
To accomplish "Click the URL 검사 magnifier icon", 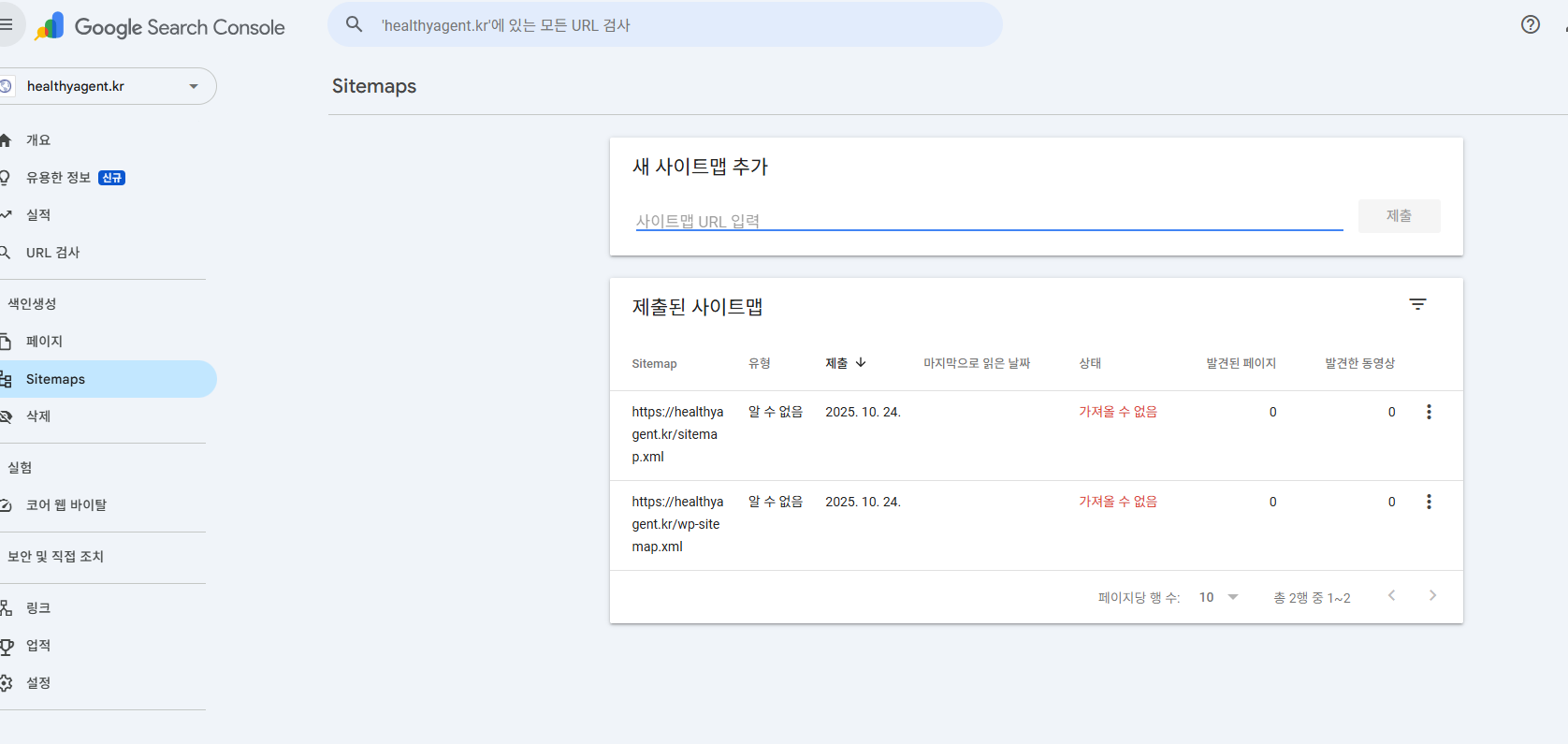I will click(x=6, y=253).
